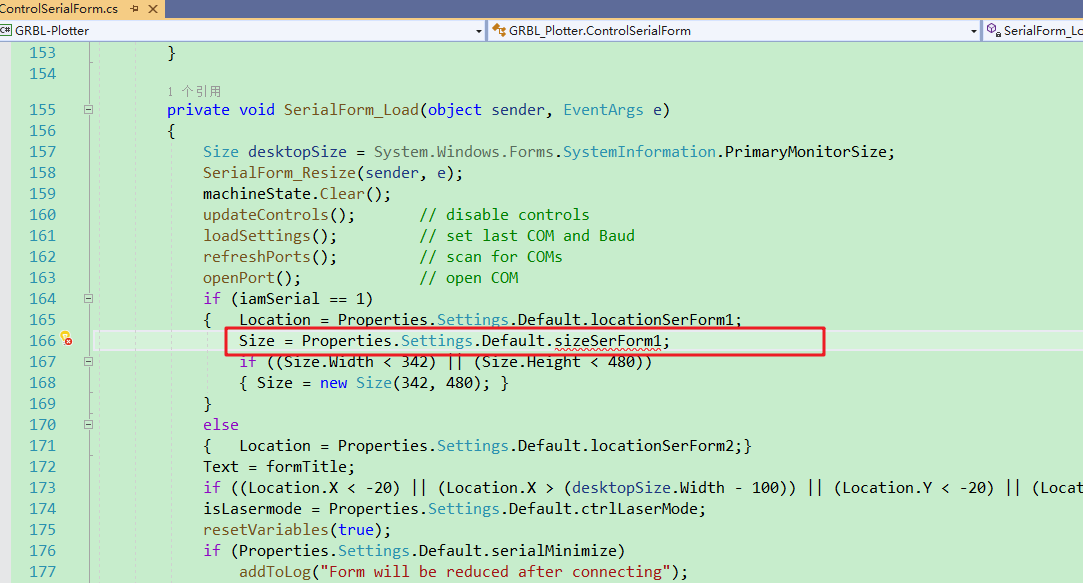
Task: Collapse the SerialForm_Load method at line 155
Action: (88, 110)
